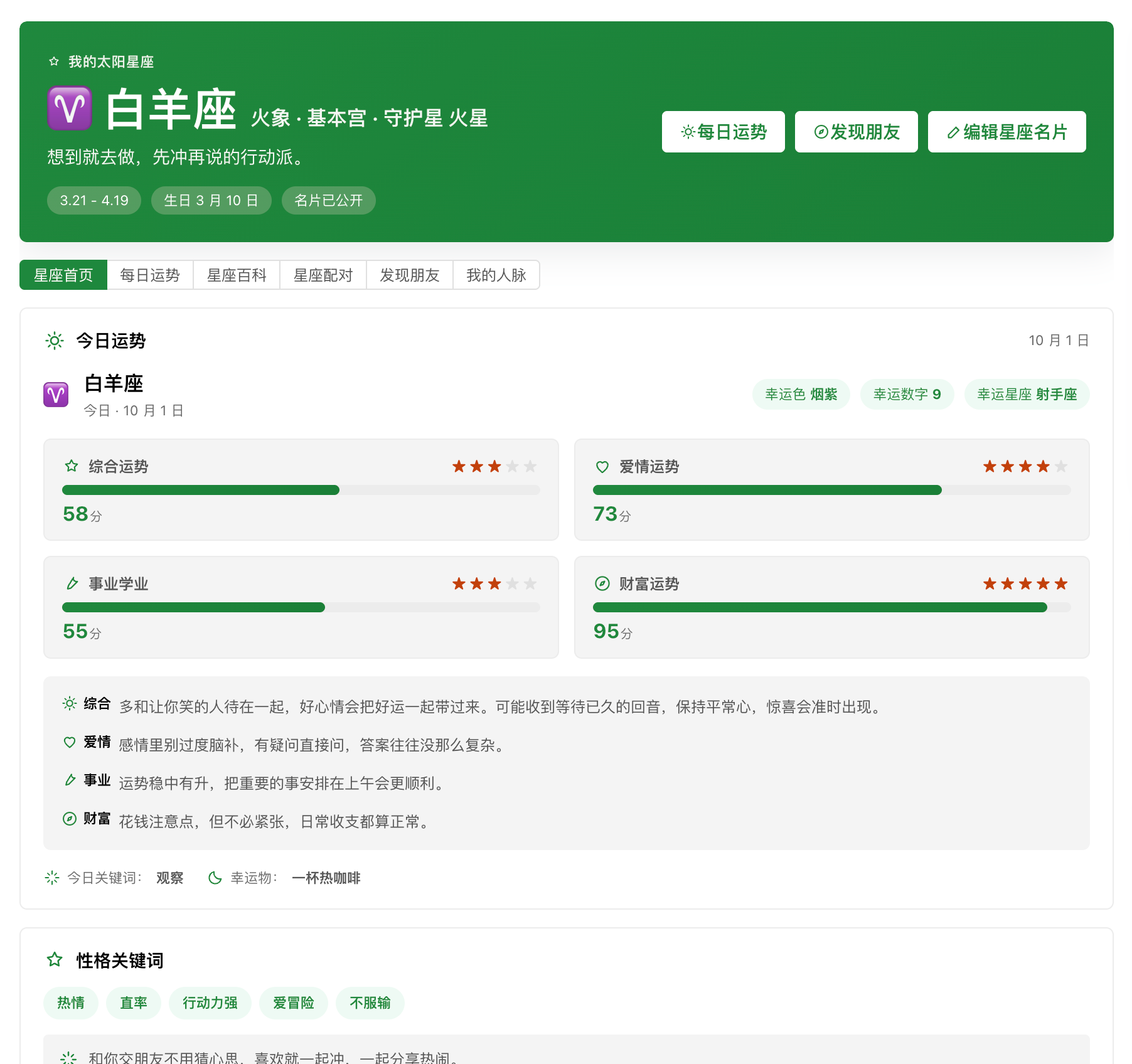Viewport: 1132px width, 1064px height.
Task: Click compass icon in 财富 description row
Action: [x=70, y=819]
